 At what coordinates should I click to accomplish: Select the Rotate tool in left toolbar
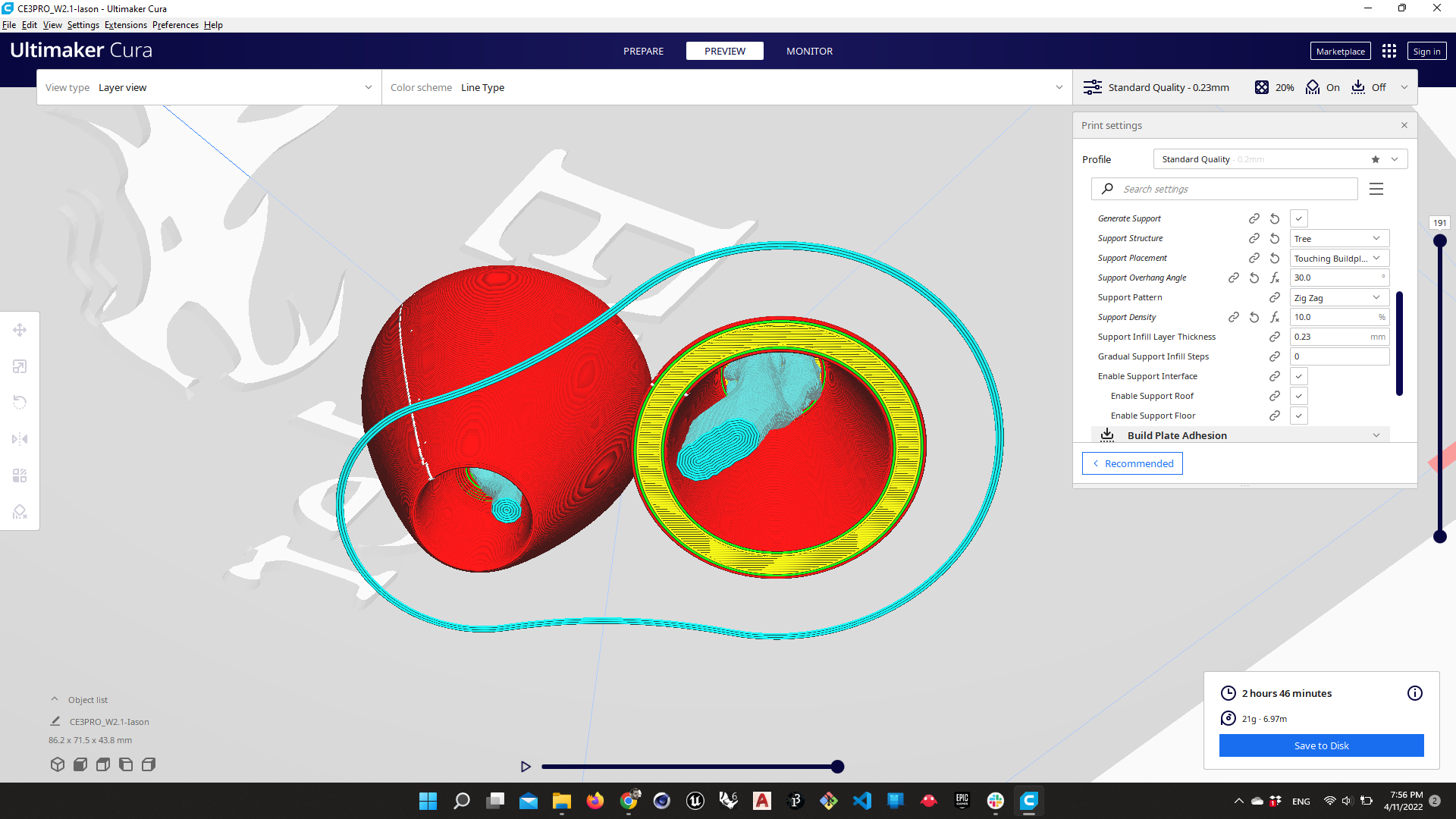click(20, 403)
